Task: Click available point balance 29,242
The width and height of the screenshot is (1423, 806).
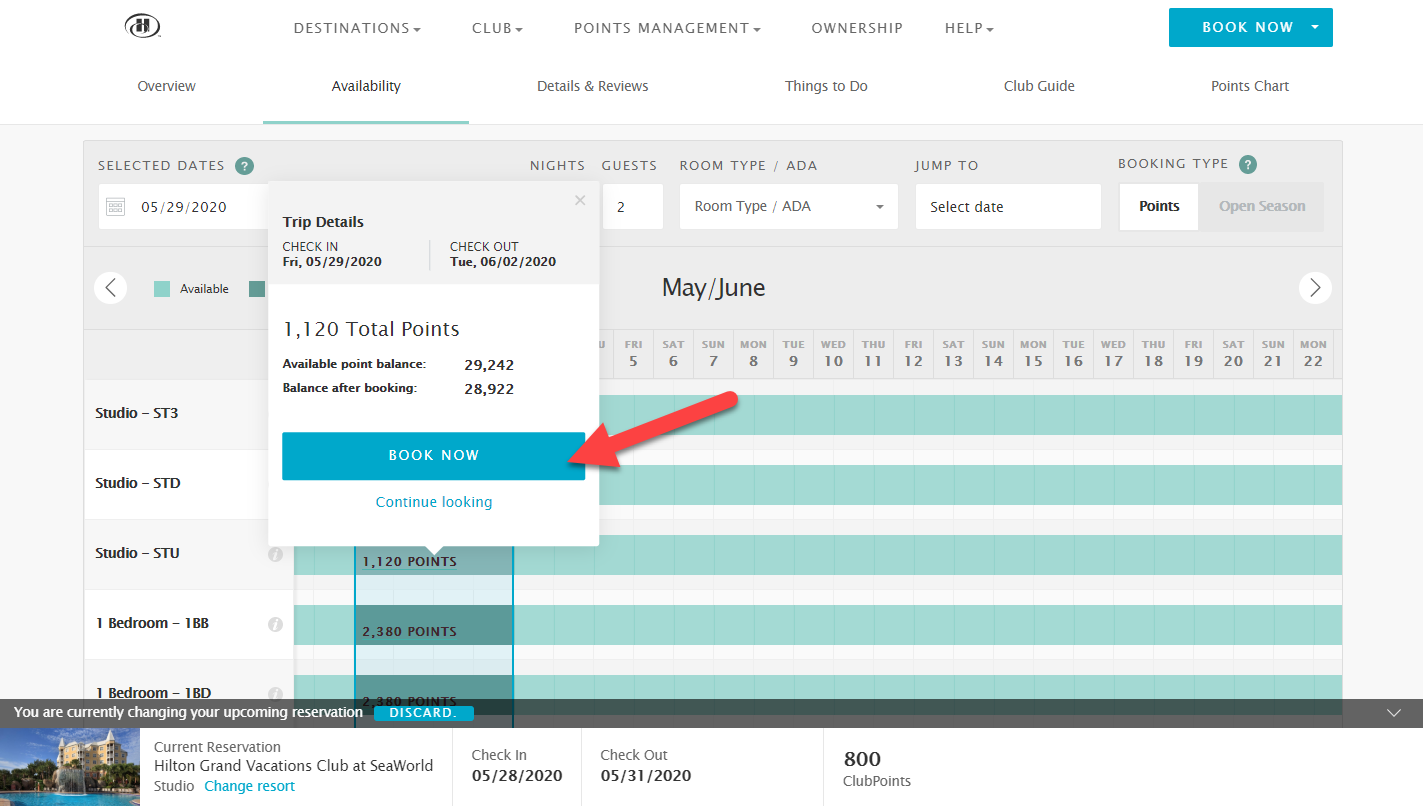Action: point(489,365)
